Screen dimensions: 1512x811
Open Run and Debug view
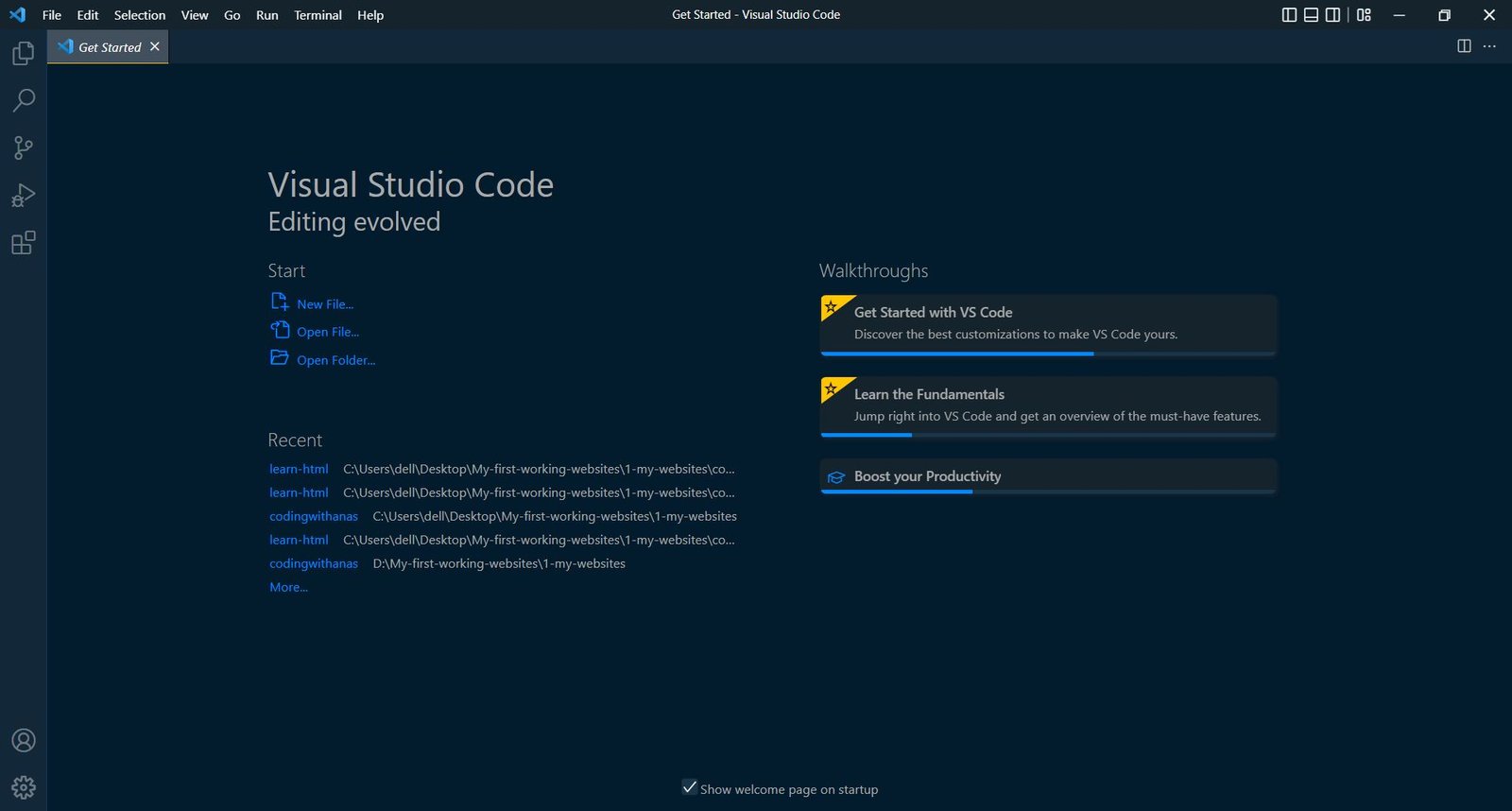[24, 196]
